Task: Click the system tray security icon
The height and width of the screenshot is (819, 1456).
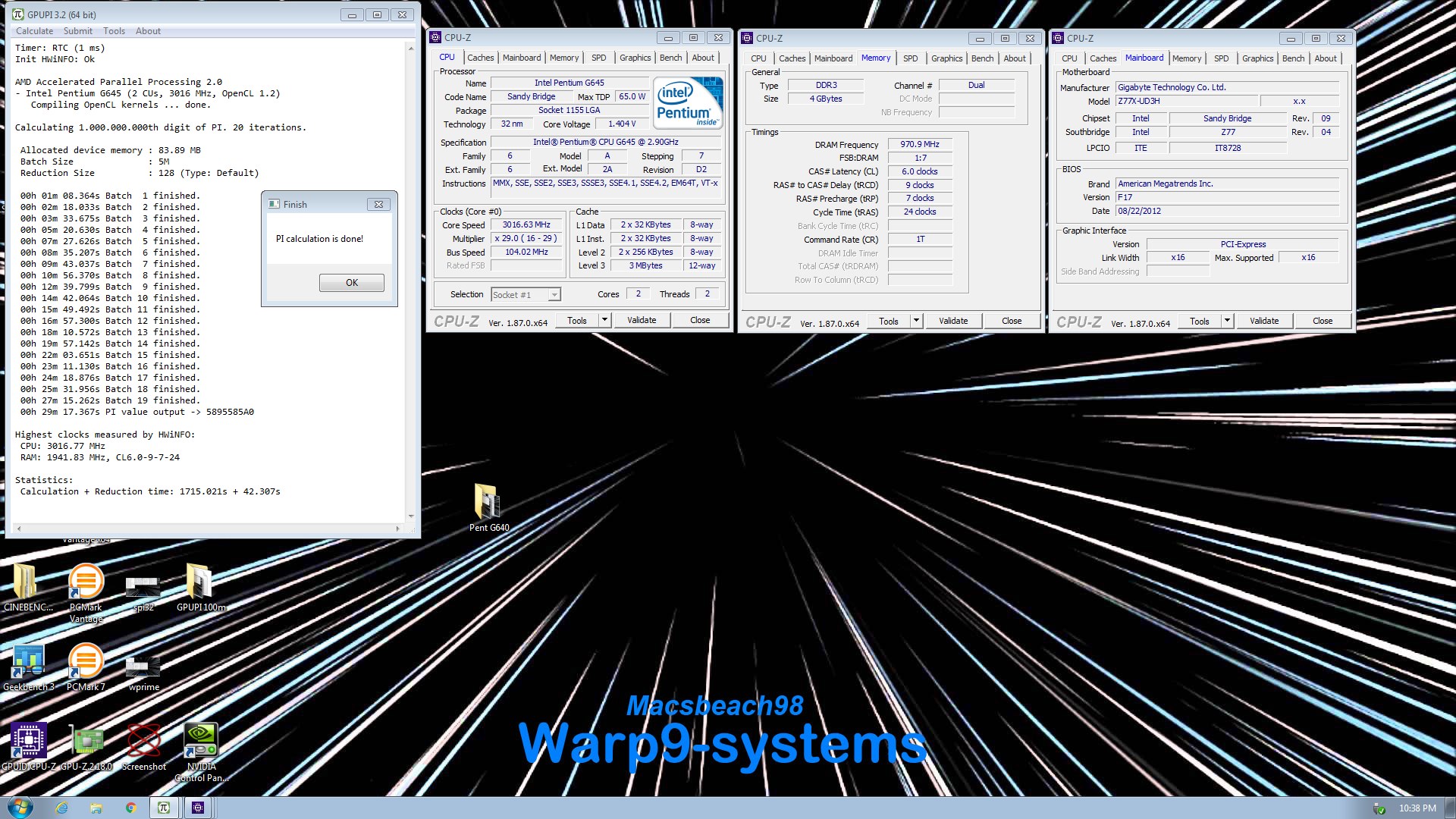Action: tap(1379, 808)
